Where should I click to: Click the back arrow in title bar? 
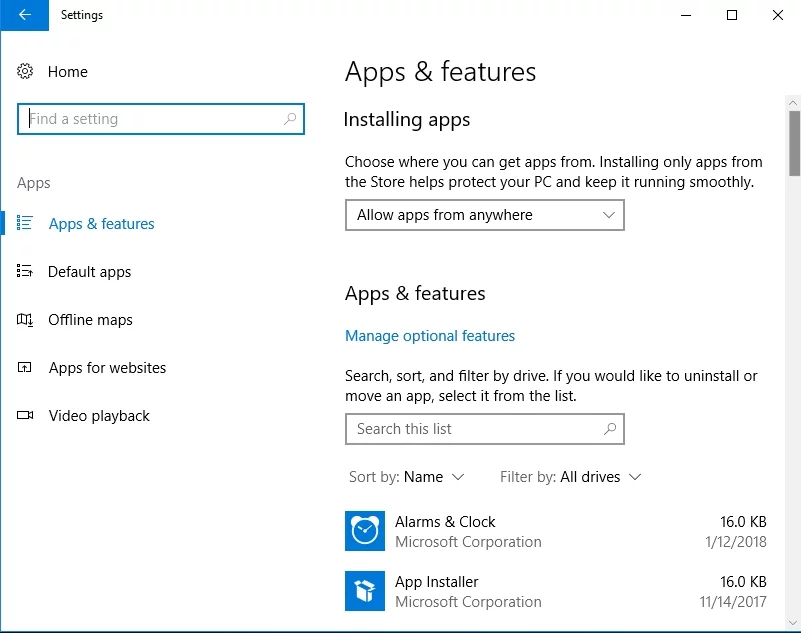pos(24,15)
